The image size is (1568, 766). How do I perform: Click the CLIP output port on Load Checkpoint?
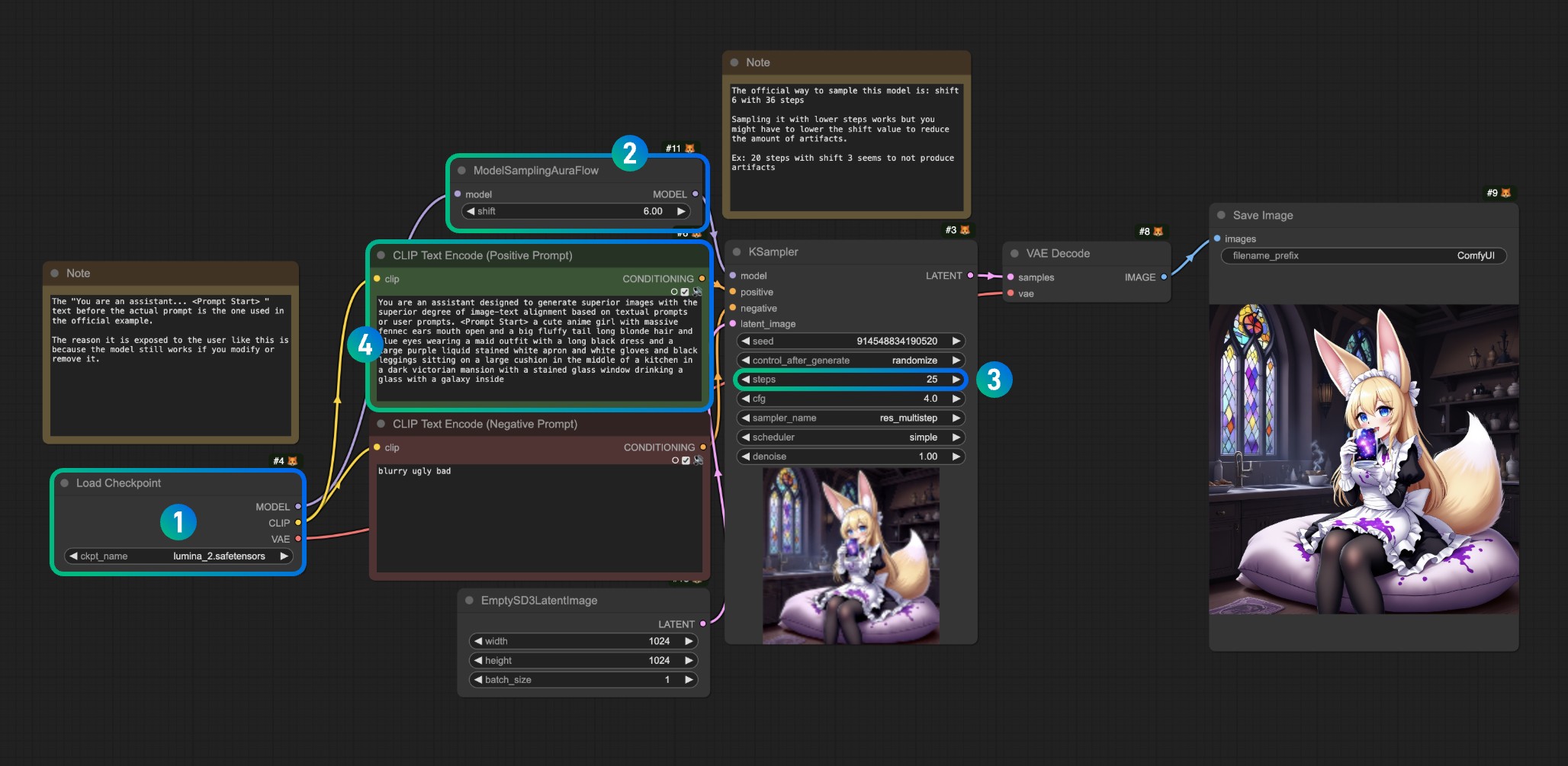pyautogui.click(x=298, y=523)
